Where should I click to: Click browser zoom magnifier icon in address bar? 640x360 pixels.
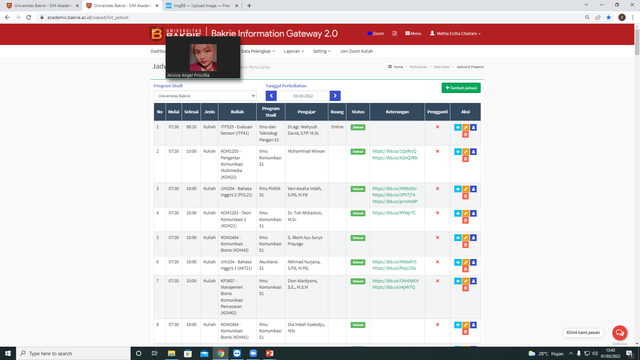pos(587,18)
